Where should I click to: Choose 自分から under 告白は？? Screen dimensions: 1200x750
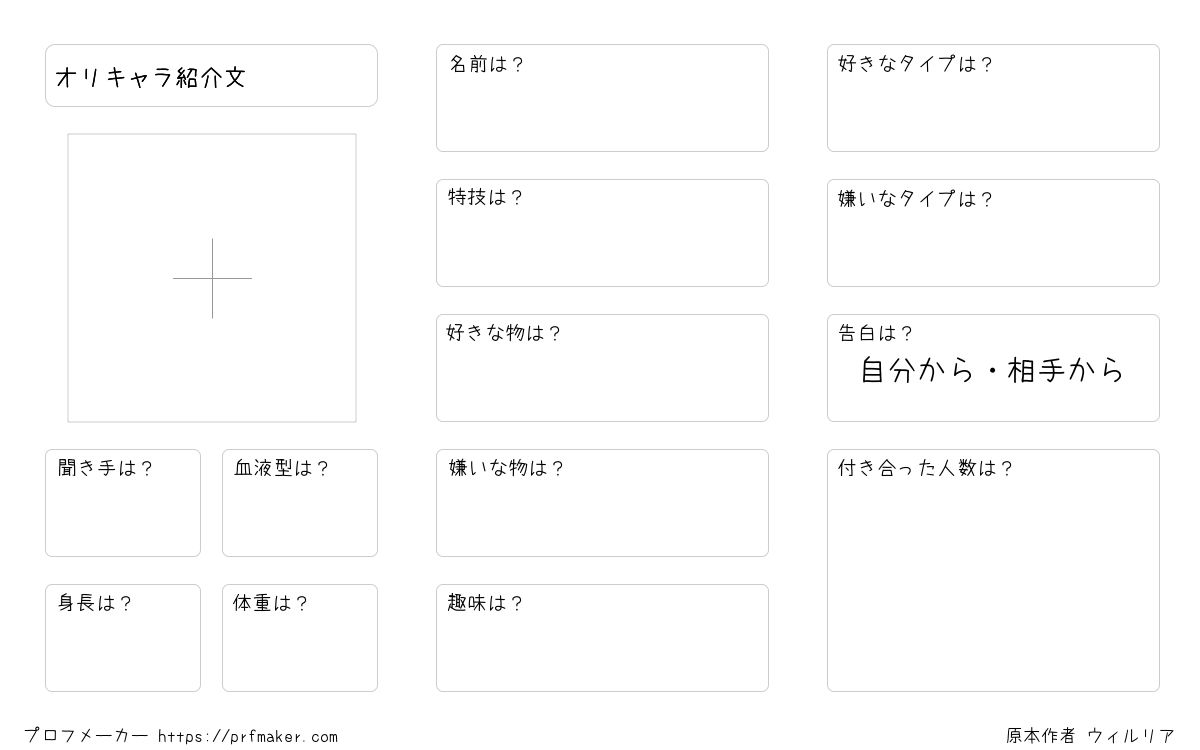(917, 371)
